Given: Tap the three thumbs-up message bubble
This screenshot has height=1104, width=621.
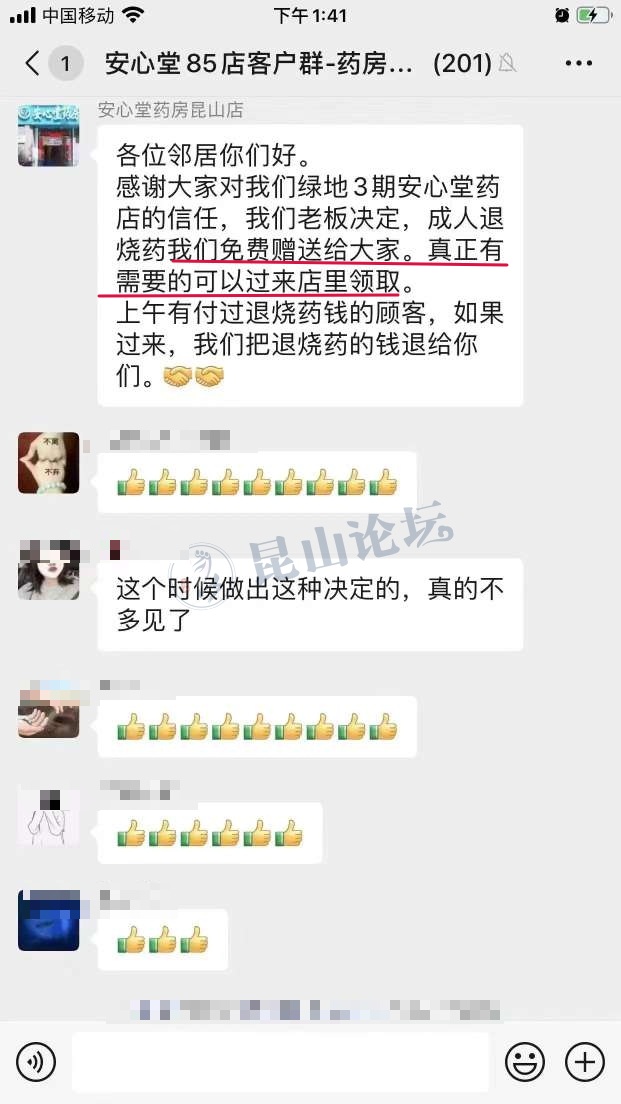Looking at the screenshot, I should point(163,940).
